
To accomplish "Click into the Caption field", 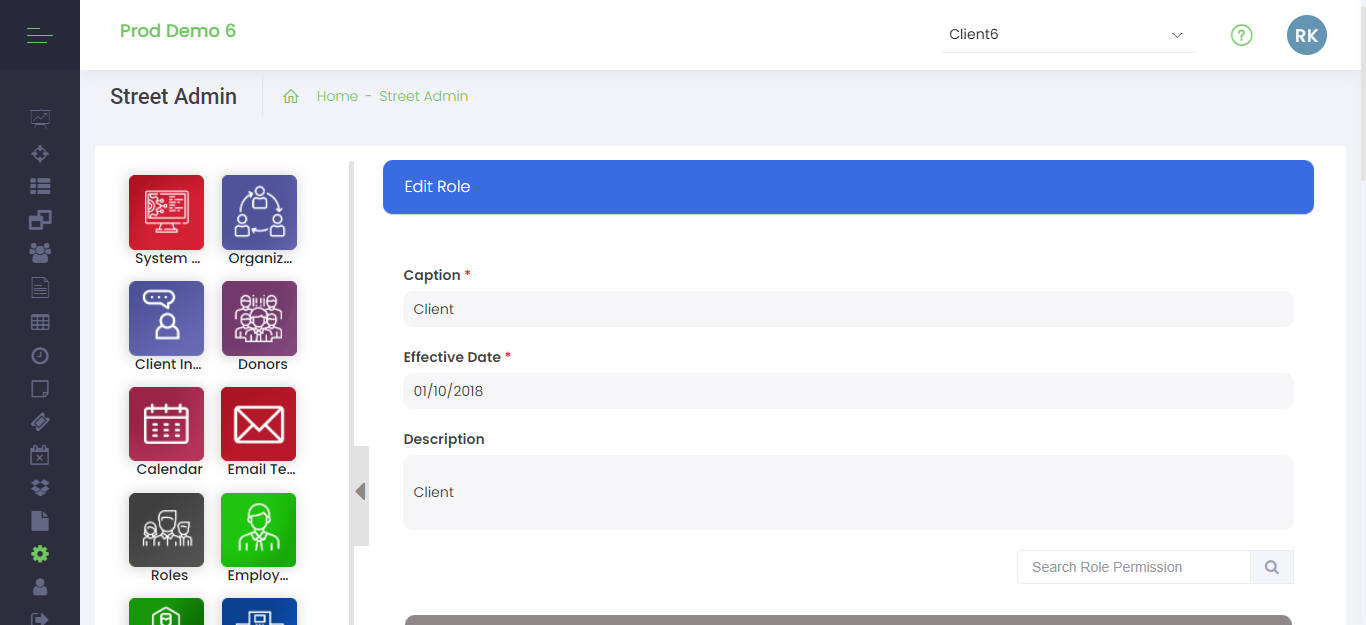I will click(848, 309).
